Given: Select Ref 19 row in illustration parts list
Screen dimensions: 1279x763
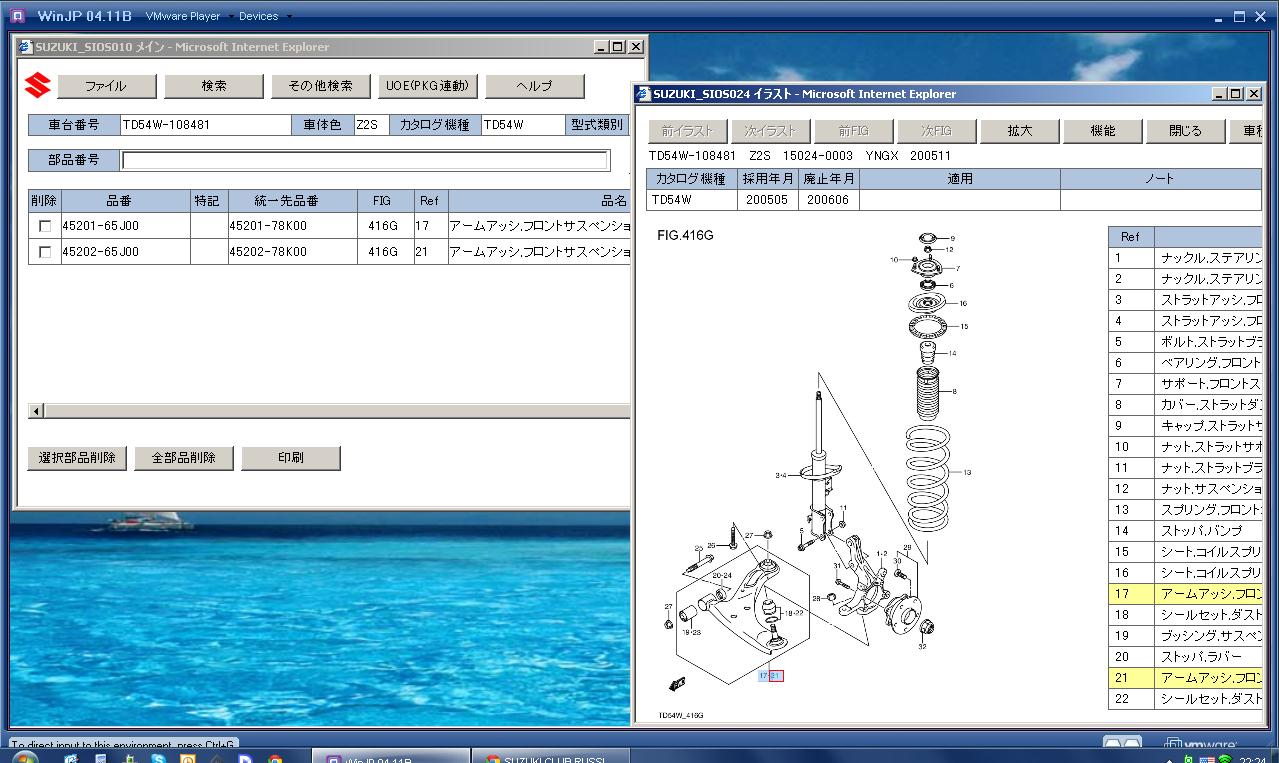Looking at the screenshot, I should click(x=1185, y=636).
